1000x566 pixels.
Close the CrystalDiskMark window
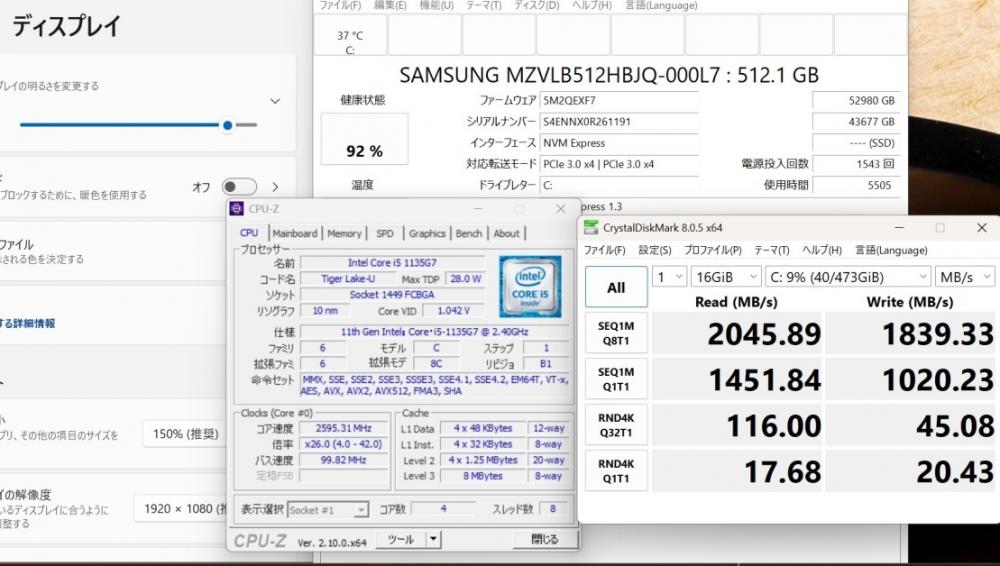point(982,228)
